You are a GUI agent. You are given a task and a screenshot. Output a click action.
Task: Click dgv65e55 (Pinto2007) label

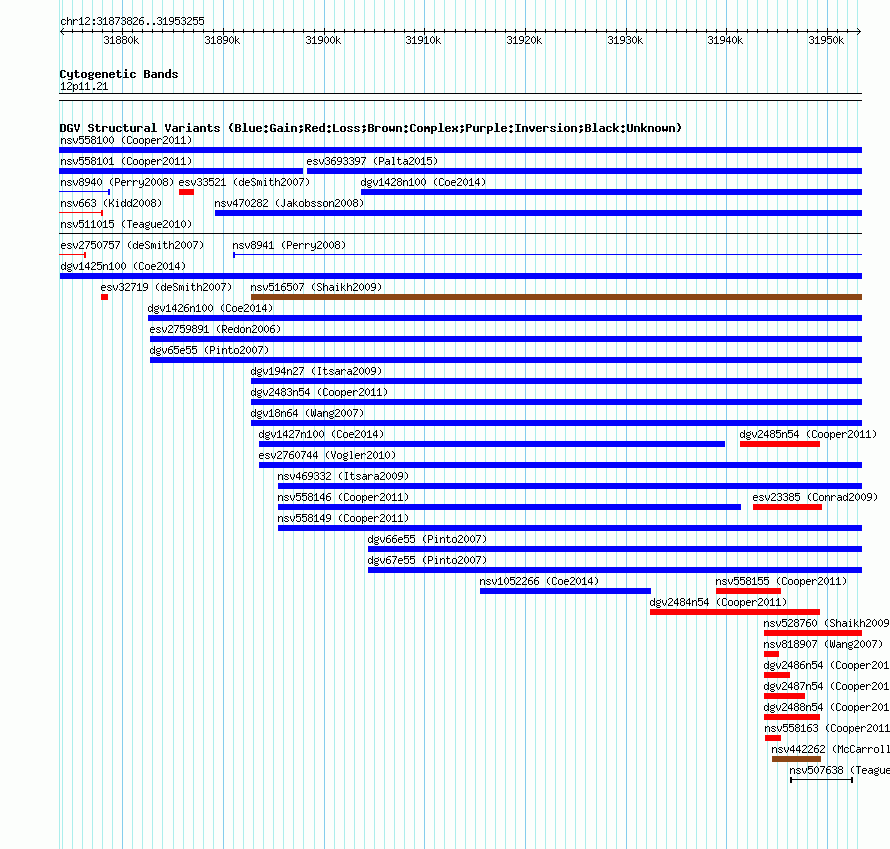coord(209,350)
